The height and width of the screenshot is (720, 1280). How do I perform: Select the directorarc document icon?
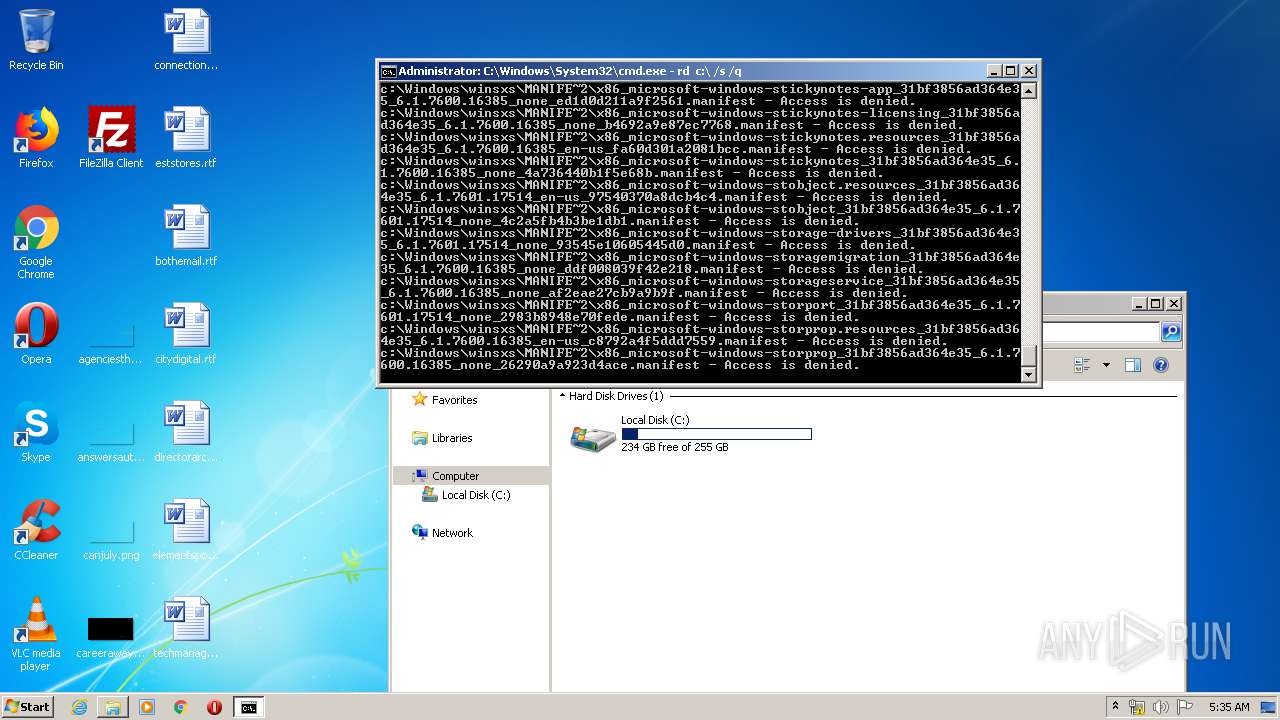186,432
